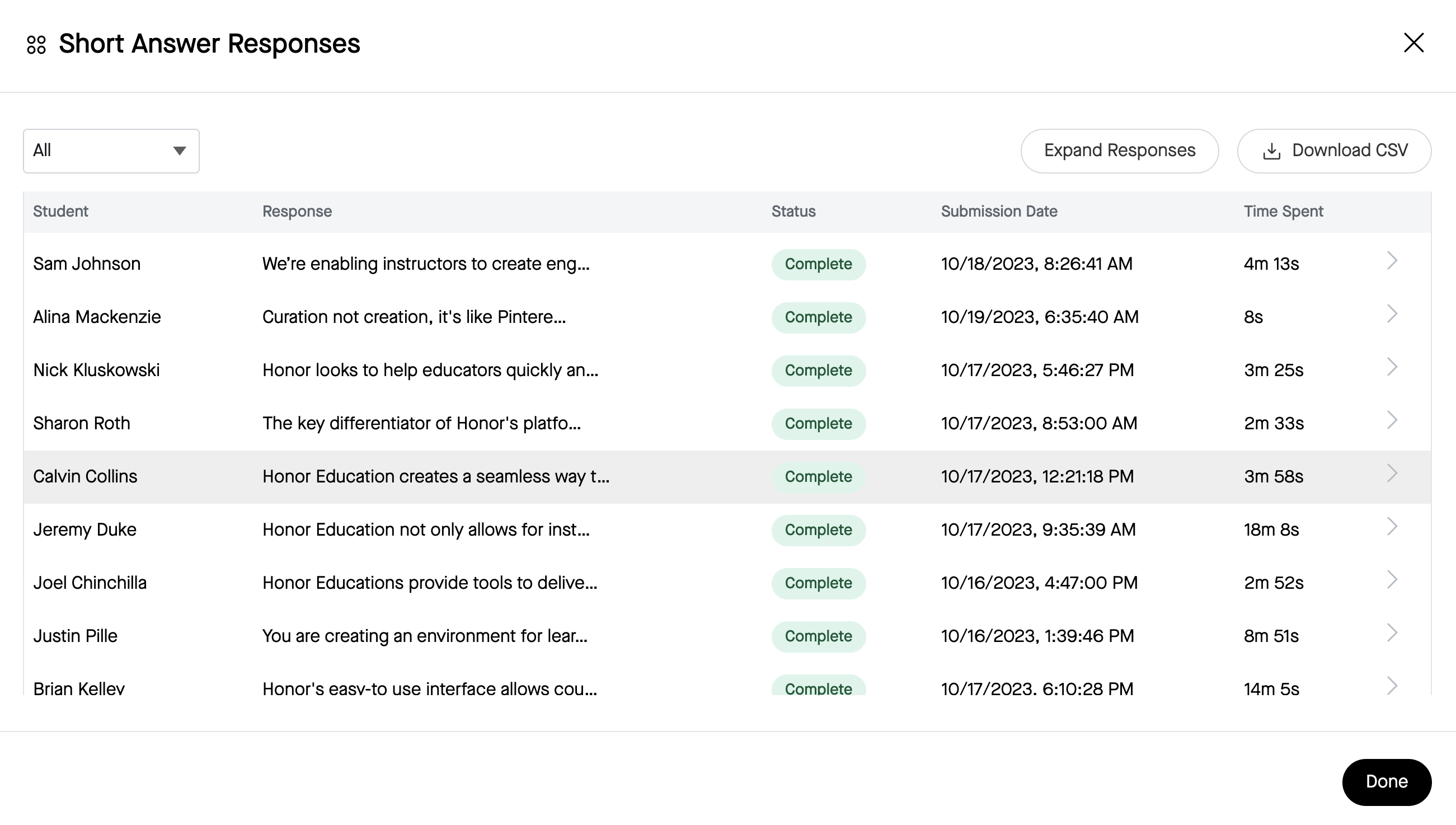Click date 10/17/2023, 5:46:27 PM
The width and height of the screenshot is (1456, 825).
tap(1037, 371)
